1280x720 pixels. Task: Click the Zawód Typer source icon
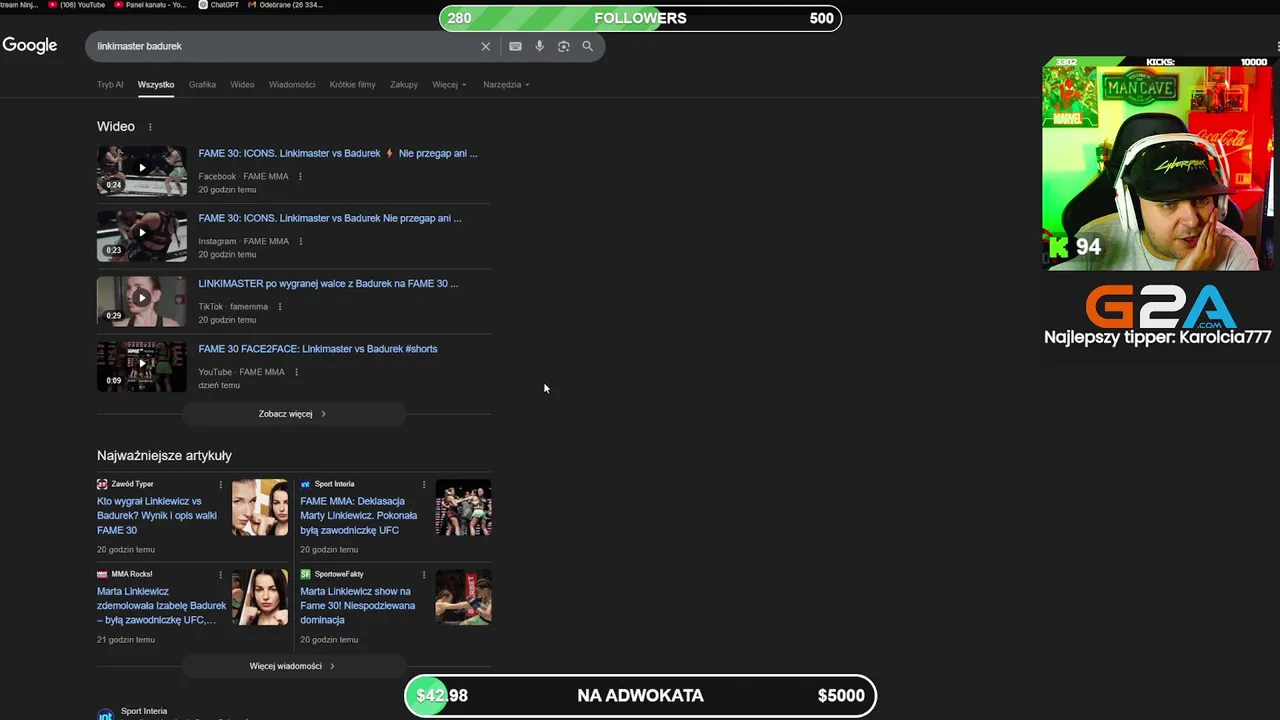click(102, 484)
